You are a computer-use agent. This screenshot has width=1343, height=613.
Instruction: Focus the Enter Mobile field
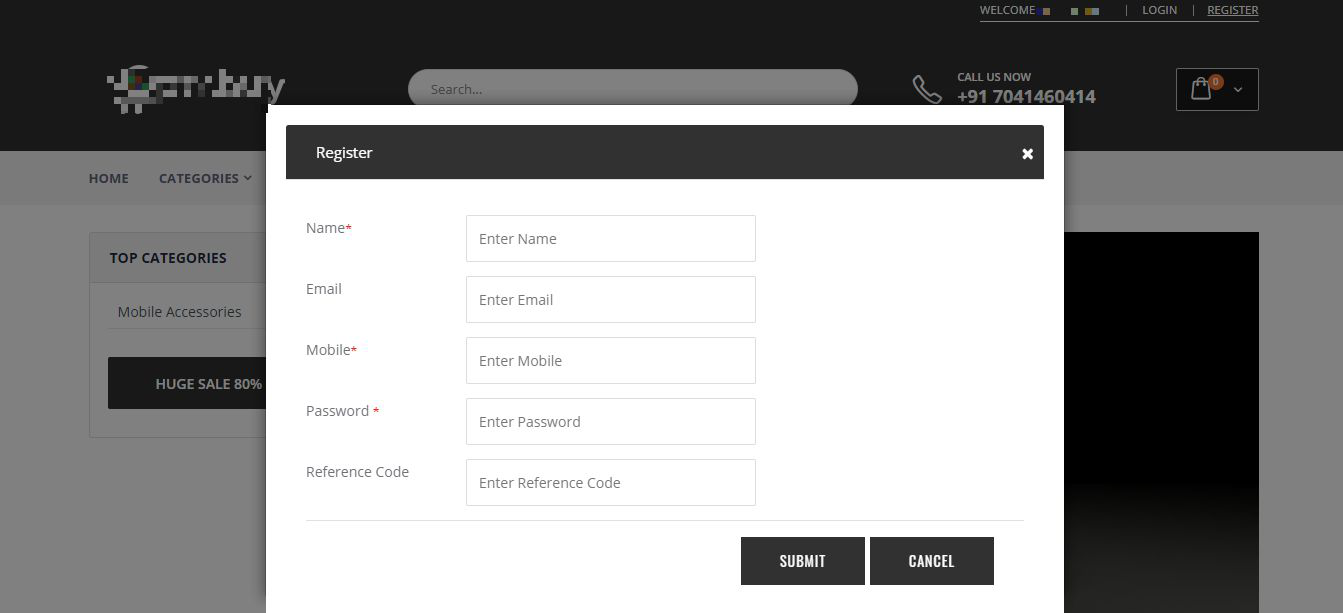click(611, 361)
